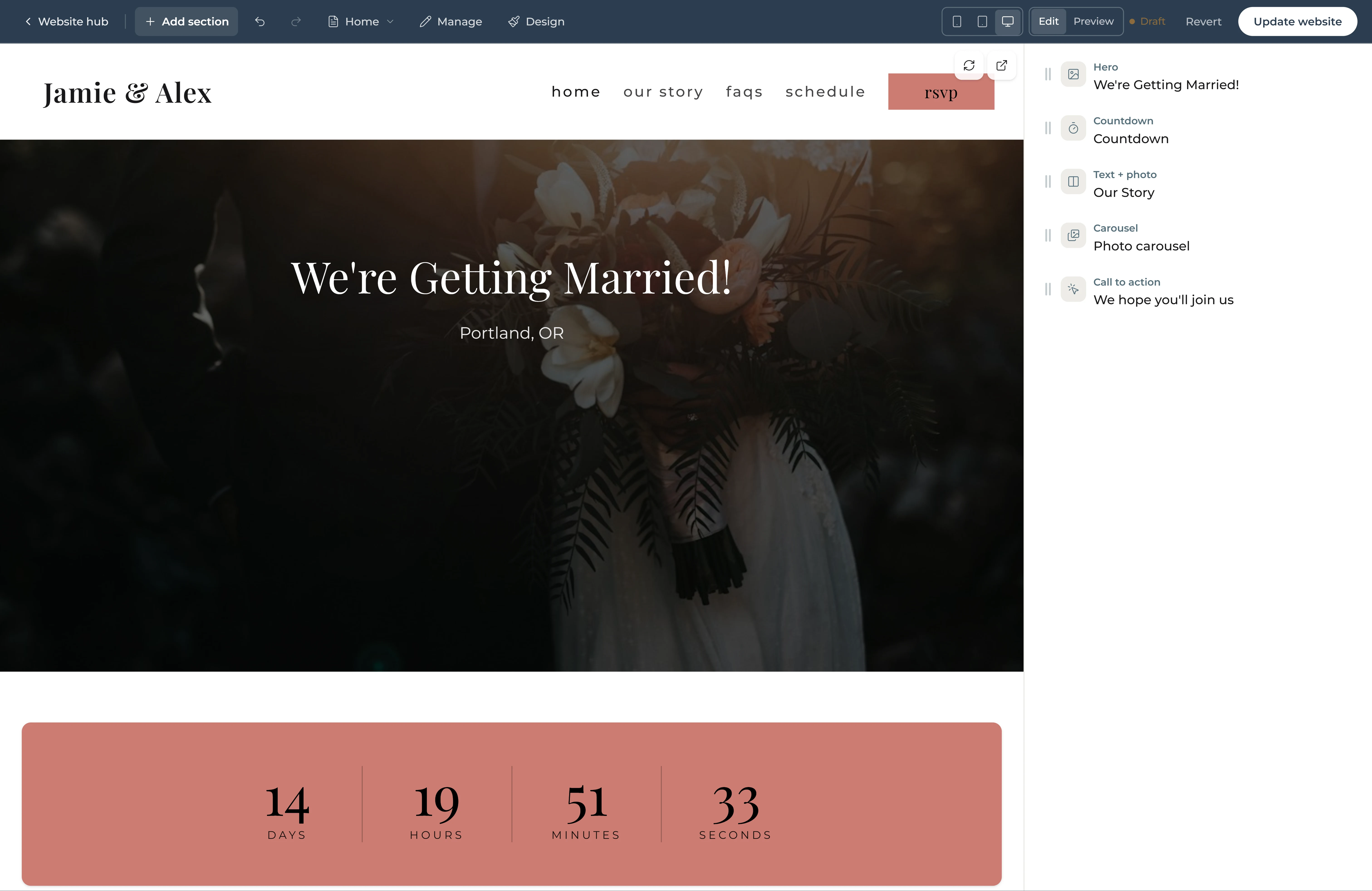Select the Our Story section row
The height and width of the screenshot is (891, 1372).
[x=1198, y=183]
